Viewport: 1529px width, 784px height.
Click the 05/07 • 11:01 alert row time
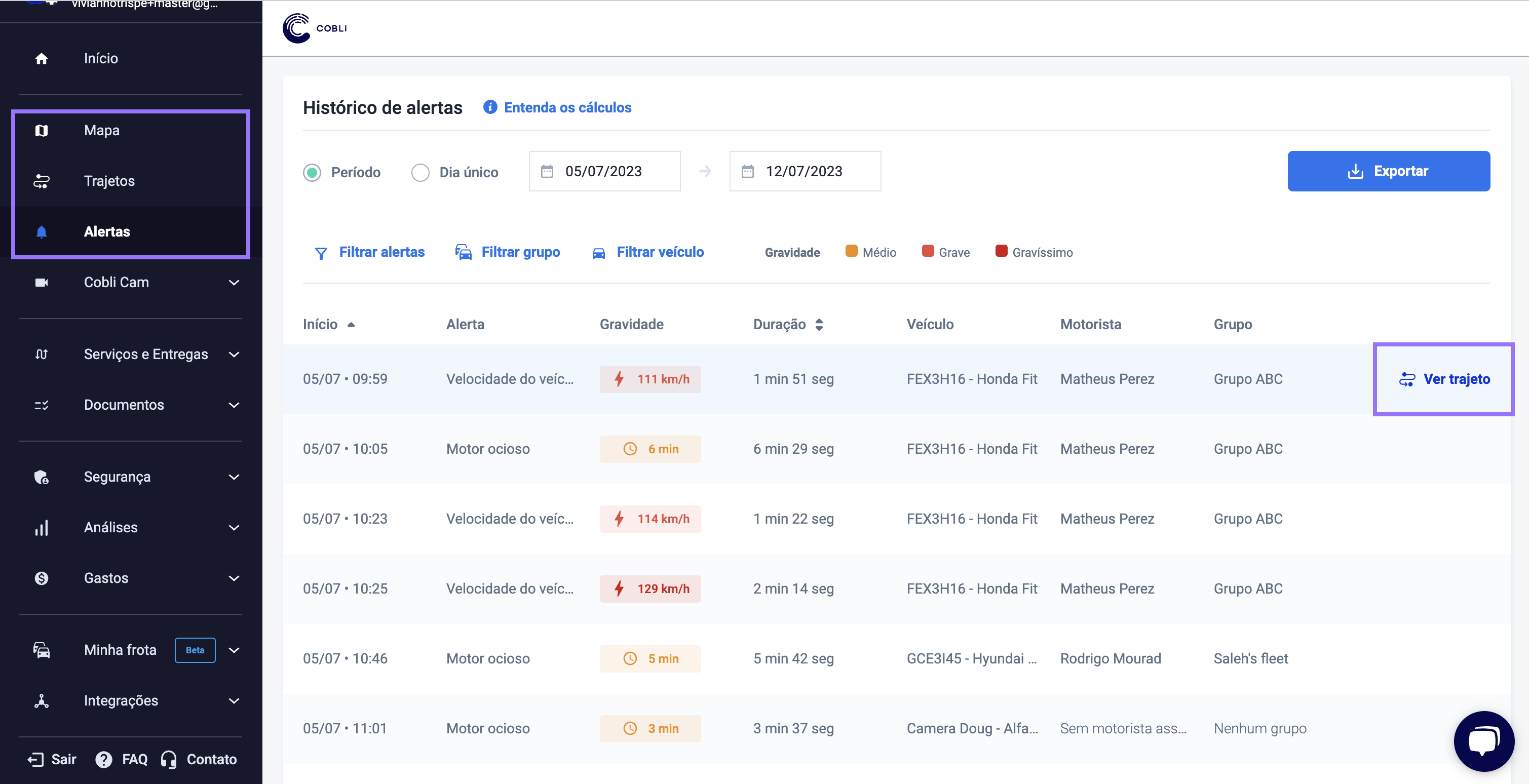point(345,729)
